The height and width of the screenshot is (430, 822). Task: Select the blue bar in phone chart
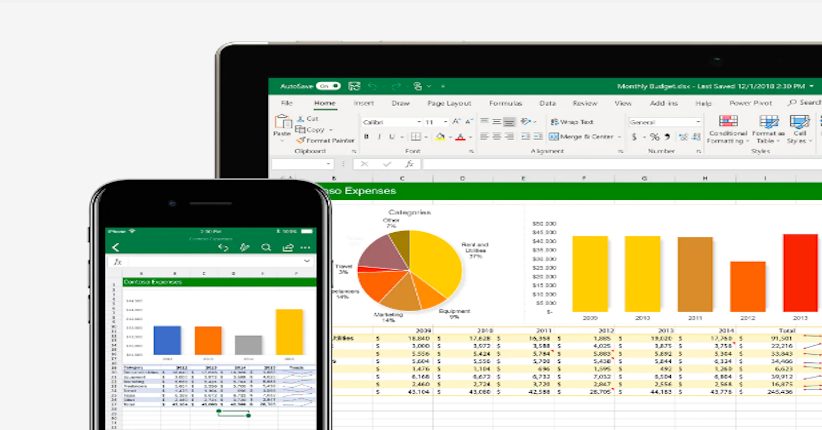(167, 340)
